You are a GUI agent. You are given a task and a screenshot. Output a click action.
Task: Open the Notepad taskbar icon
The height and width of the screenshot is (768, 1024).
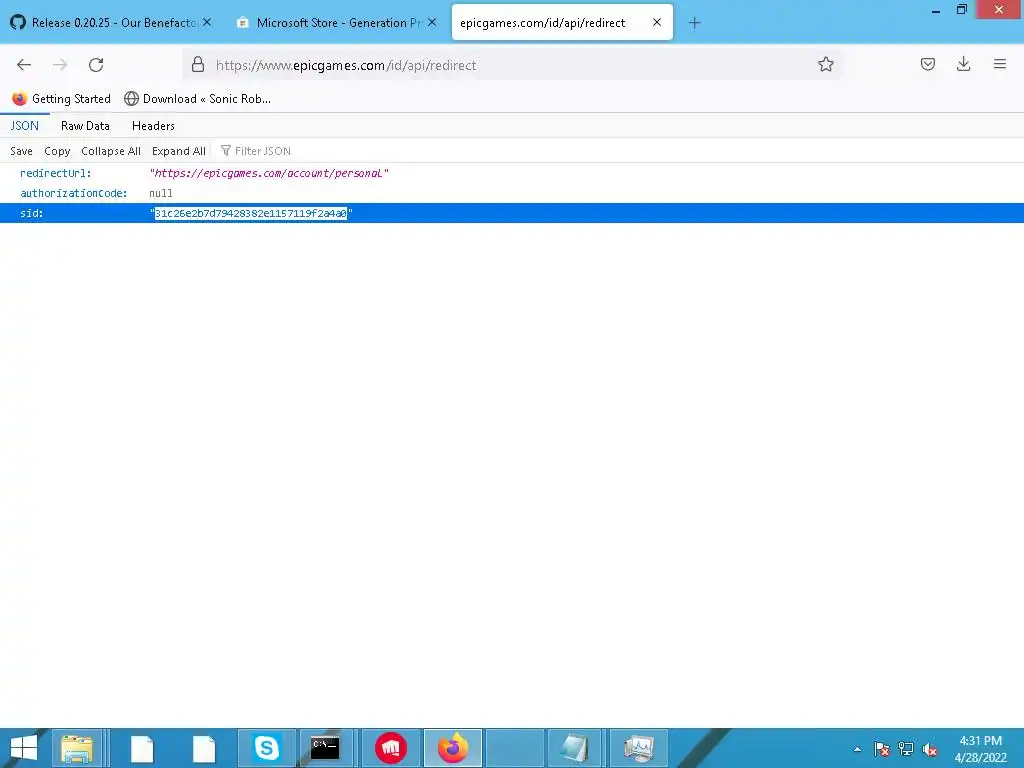click(x=573, y=748)
